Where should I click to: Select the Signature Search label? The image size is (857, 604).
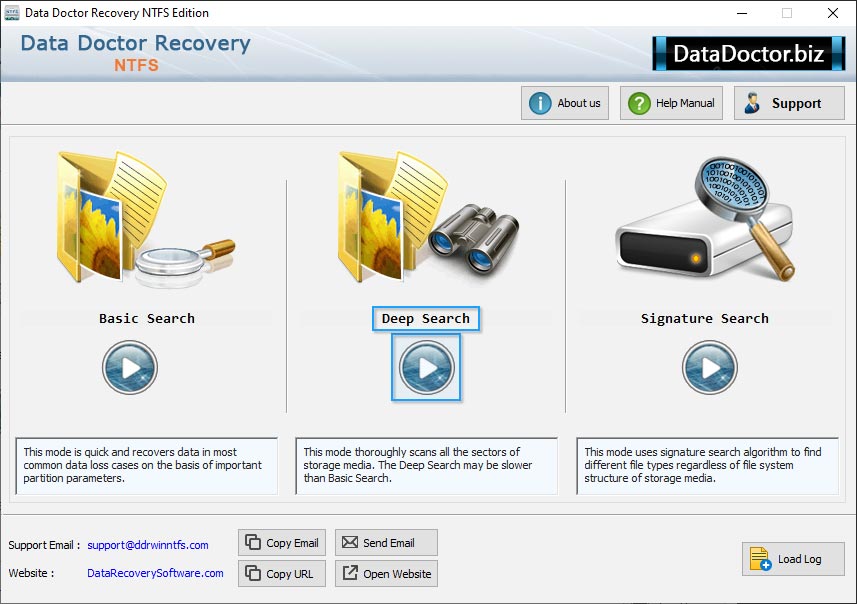(x=705, y=319)
